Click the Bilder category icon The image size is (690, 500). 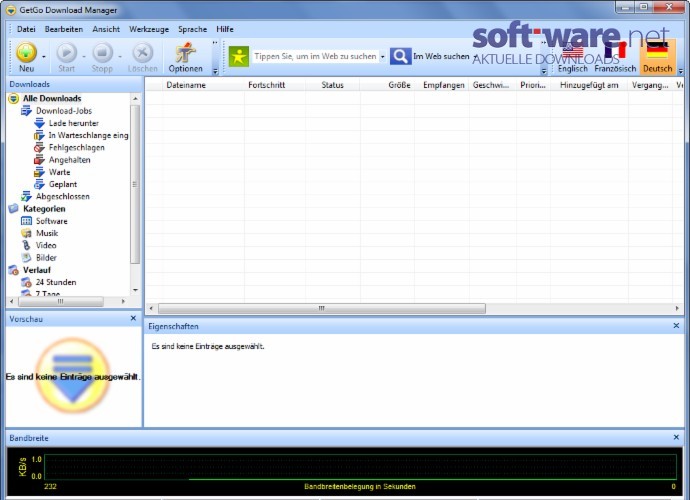pos(26,257)
